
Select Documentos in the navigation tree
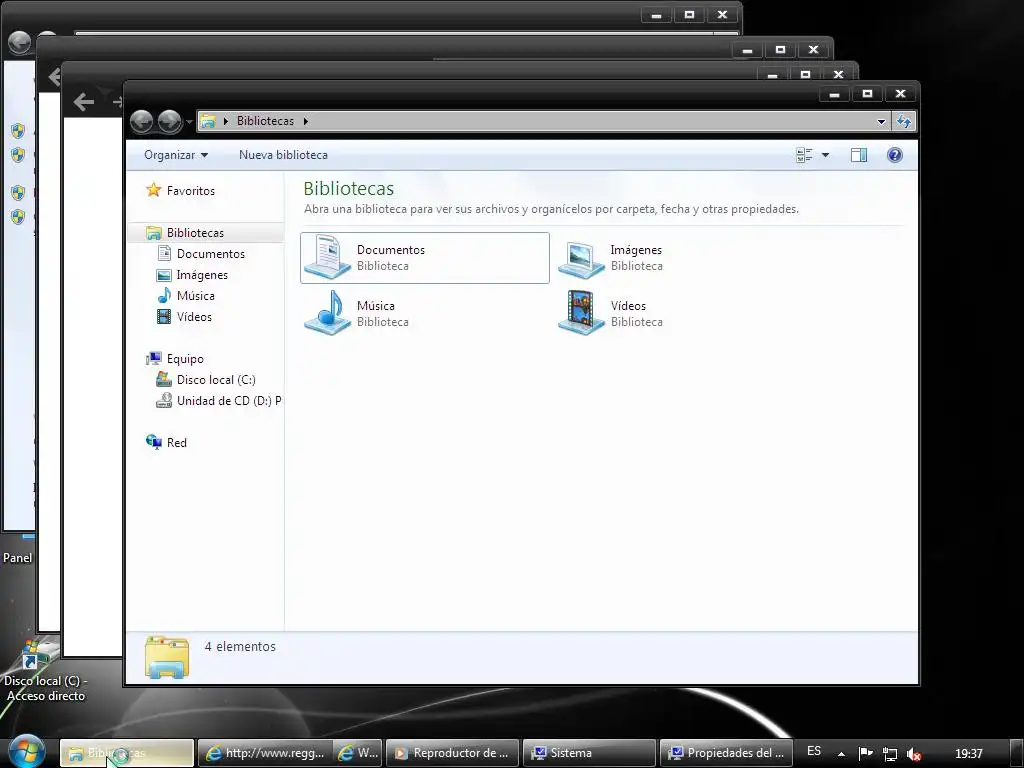(x=211, y=253)
